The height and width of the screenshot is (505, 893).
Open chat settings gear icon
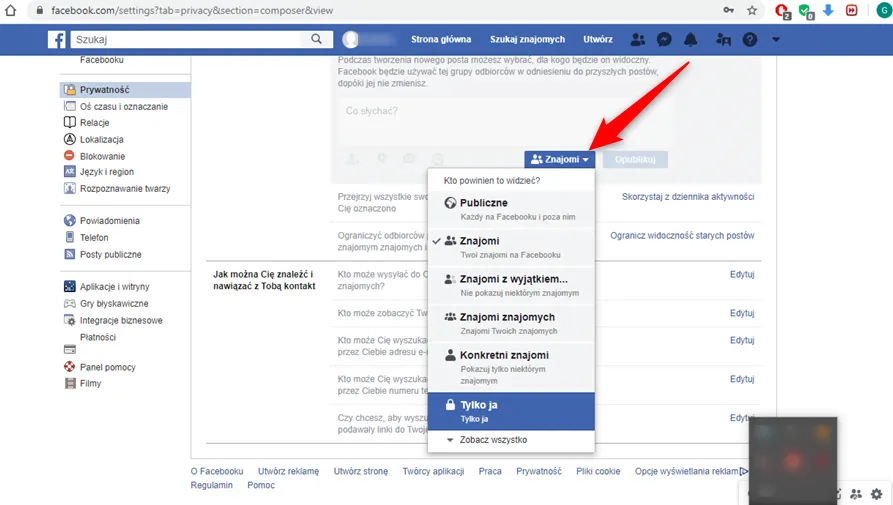877,494
